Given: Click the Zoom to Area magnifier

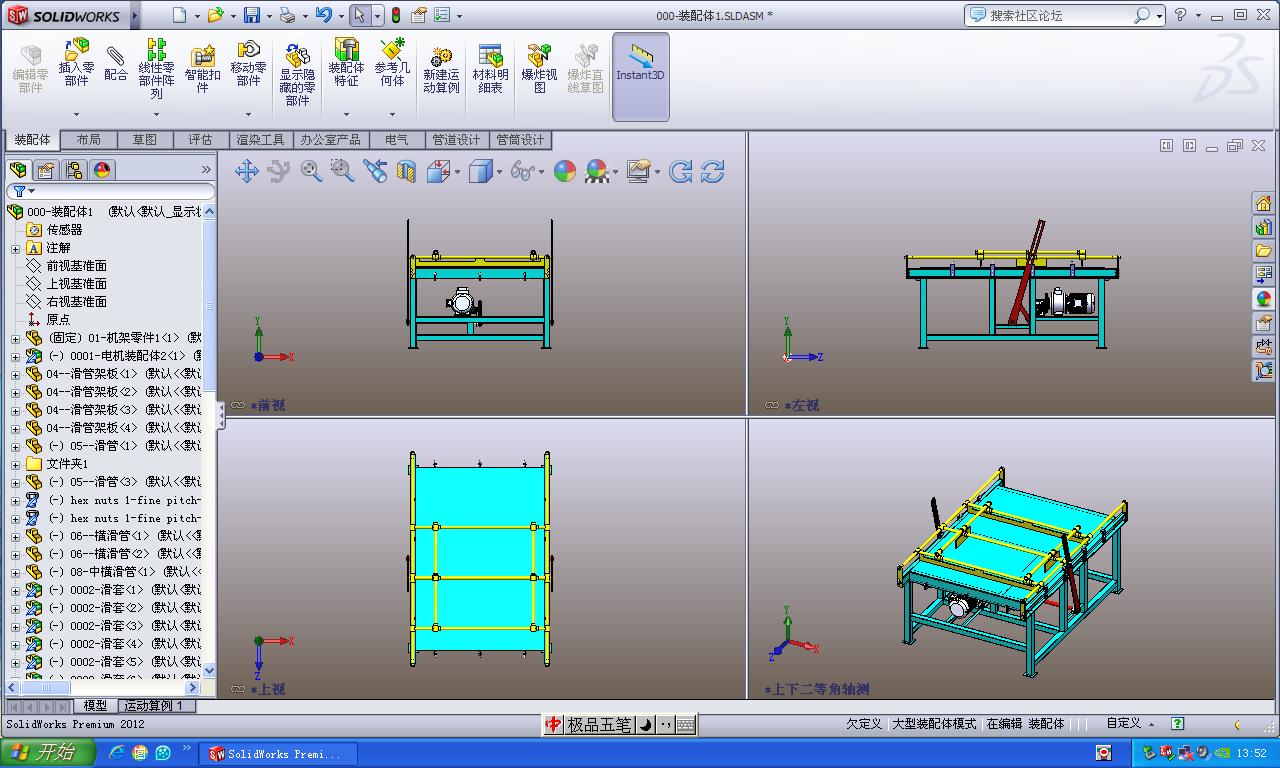Looking at the screenshot, I should (342, 171).
